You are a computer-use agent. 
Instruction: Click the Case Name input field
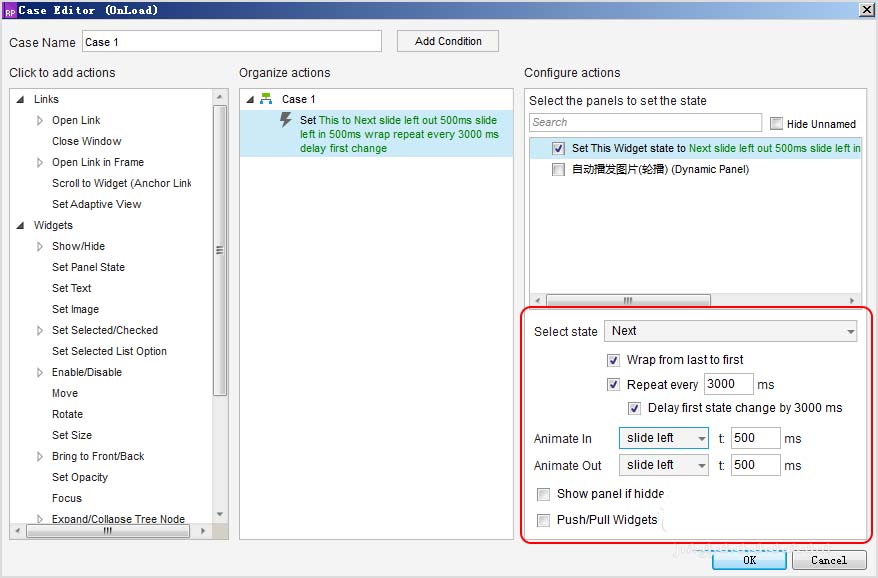tap(232, 41)
